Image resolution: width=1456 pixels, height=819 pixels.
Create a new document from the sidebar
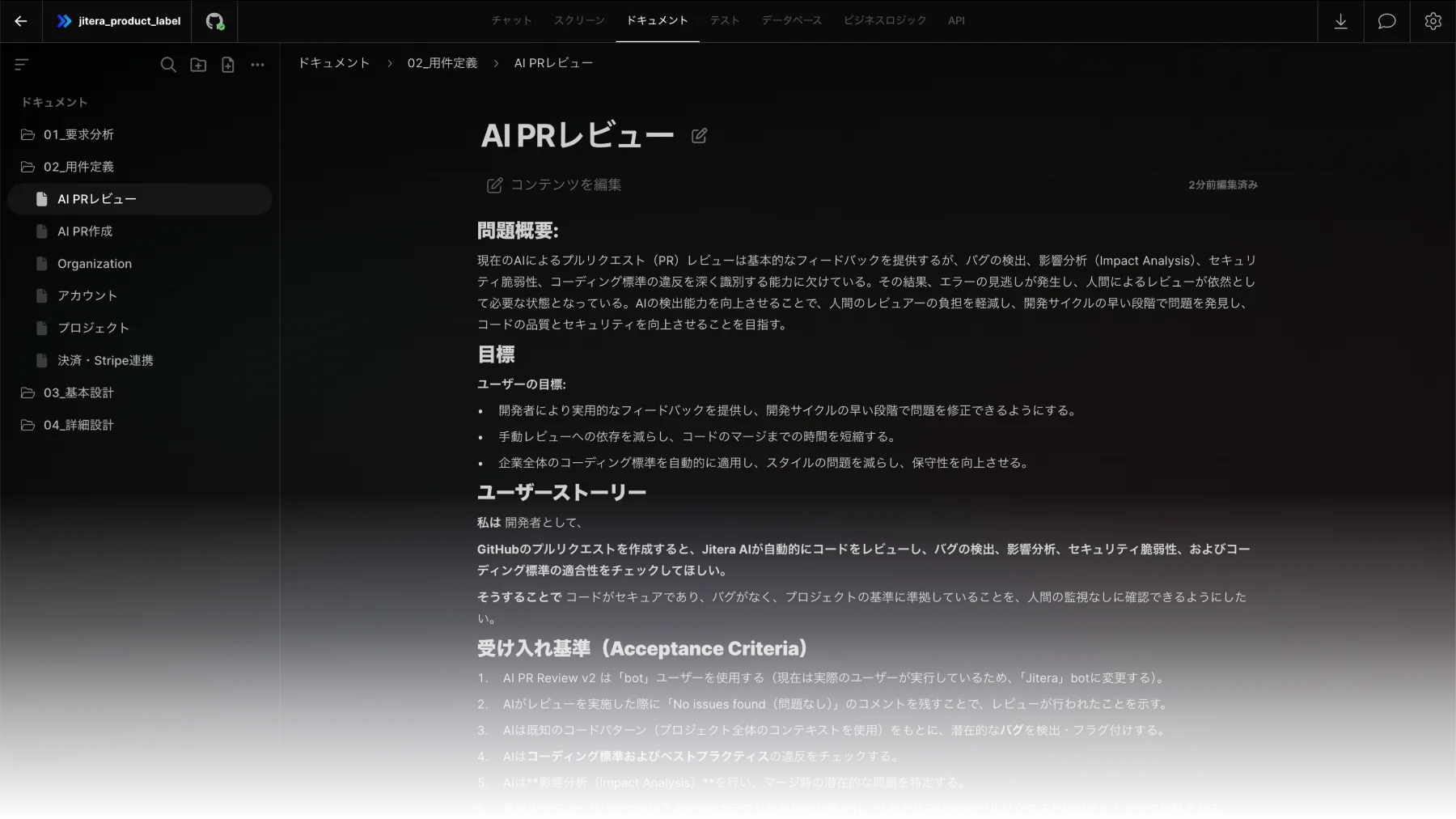point(228,65)
